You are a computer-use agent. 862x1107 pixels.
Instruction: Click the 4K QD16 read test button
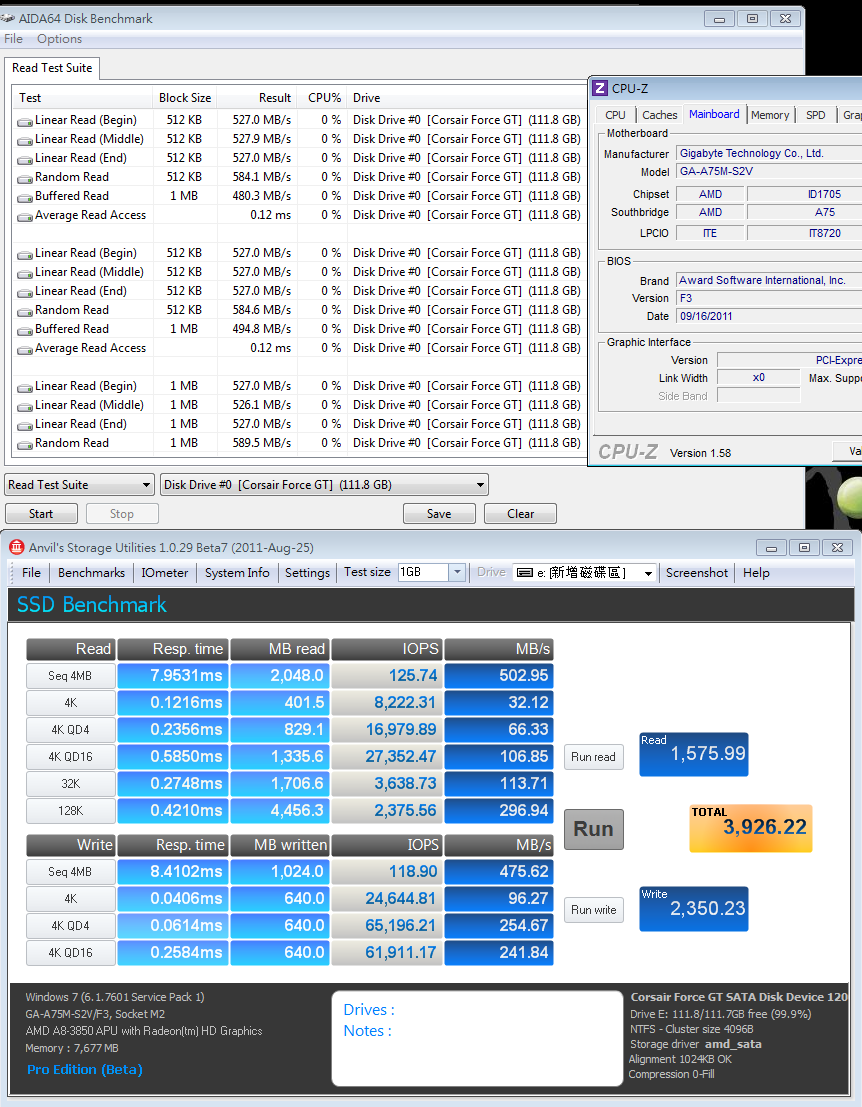[71, 756]
